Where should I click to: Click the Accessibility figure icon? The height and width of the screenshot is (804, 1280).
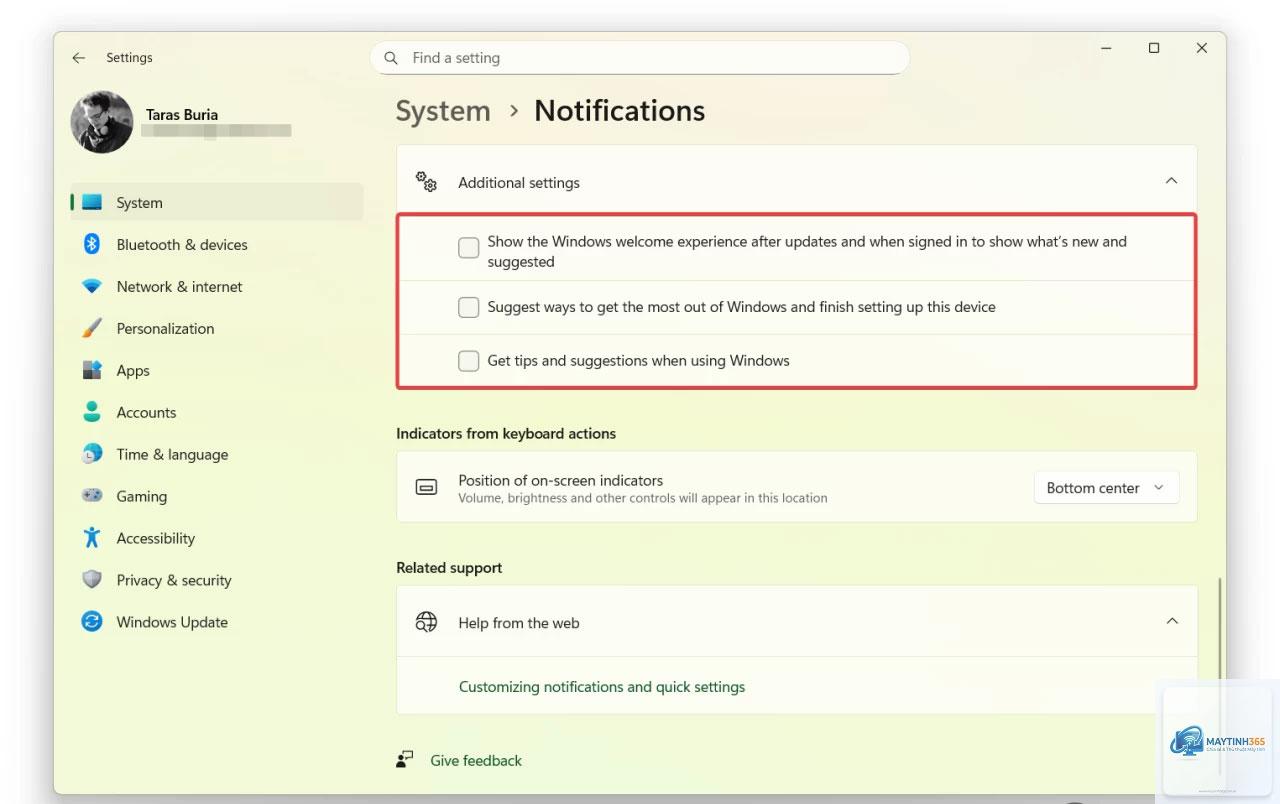92,538
